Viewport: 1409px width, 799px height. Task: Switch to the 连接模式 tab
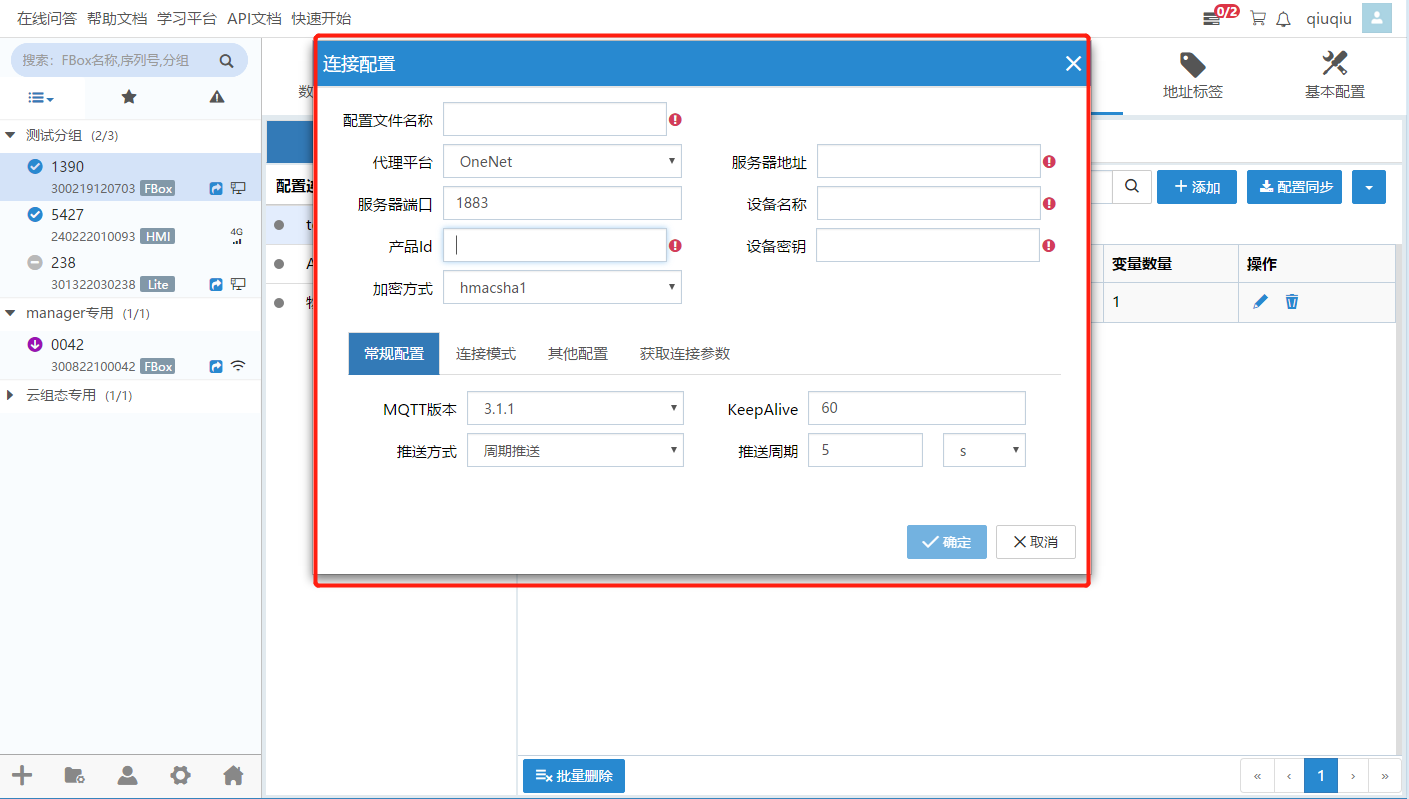486,354
